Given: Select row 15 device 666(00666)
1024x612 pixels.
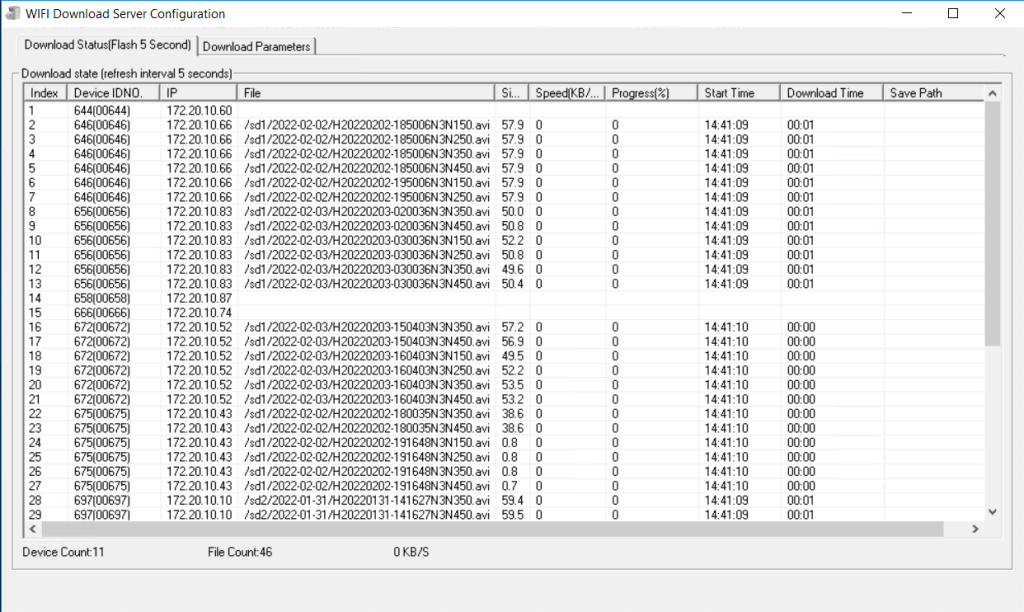Looking at the screenshot, I should pyautogui.click(x=102, y=313).
